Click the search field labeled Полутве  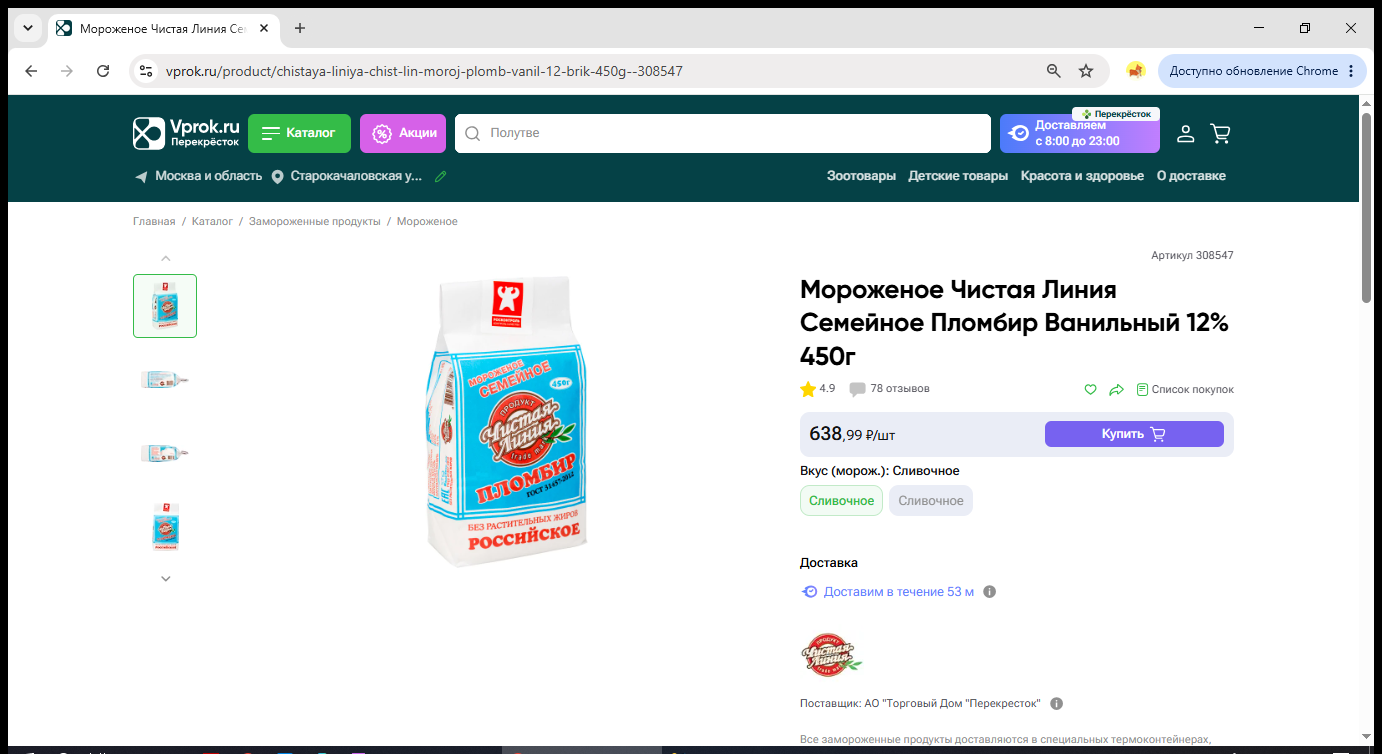pos(722,133)
